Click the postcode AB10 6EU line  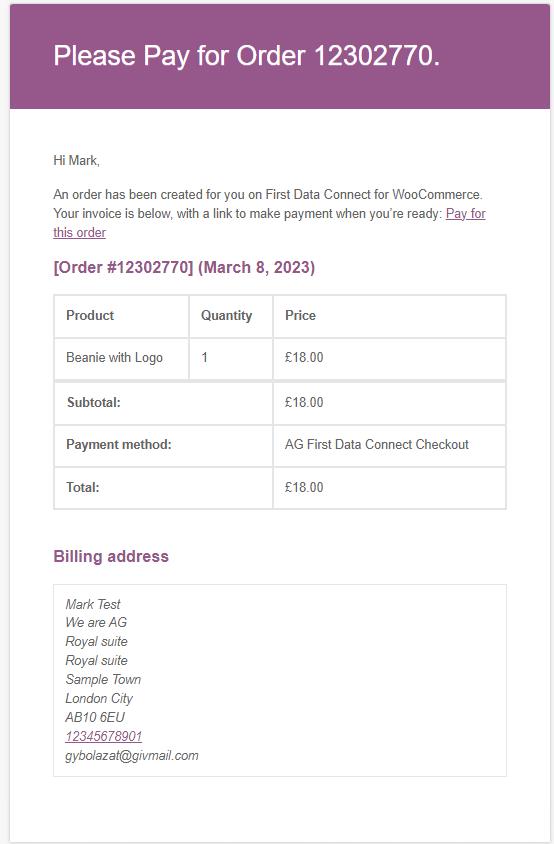[x=95, y=718]
